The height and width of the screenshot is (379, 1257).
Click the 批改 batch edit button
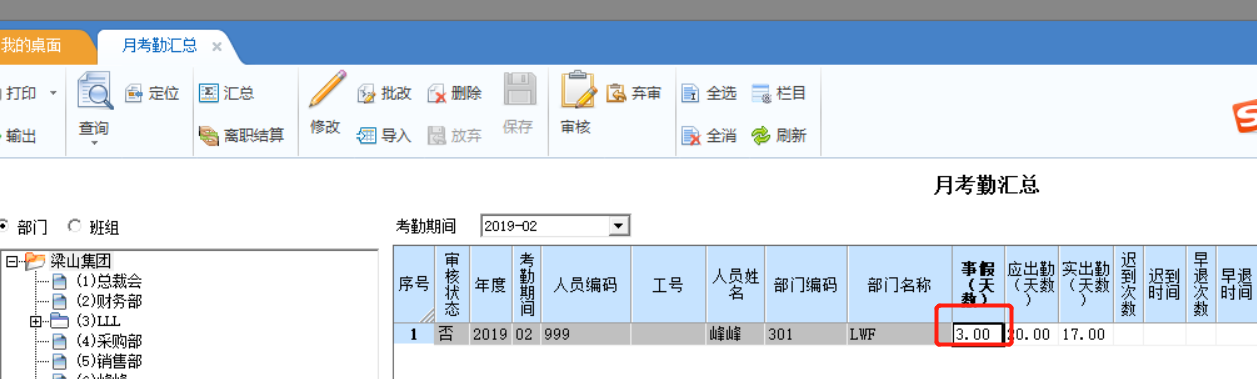coord(384,93)
